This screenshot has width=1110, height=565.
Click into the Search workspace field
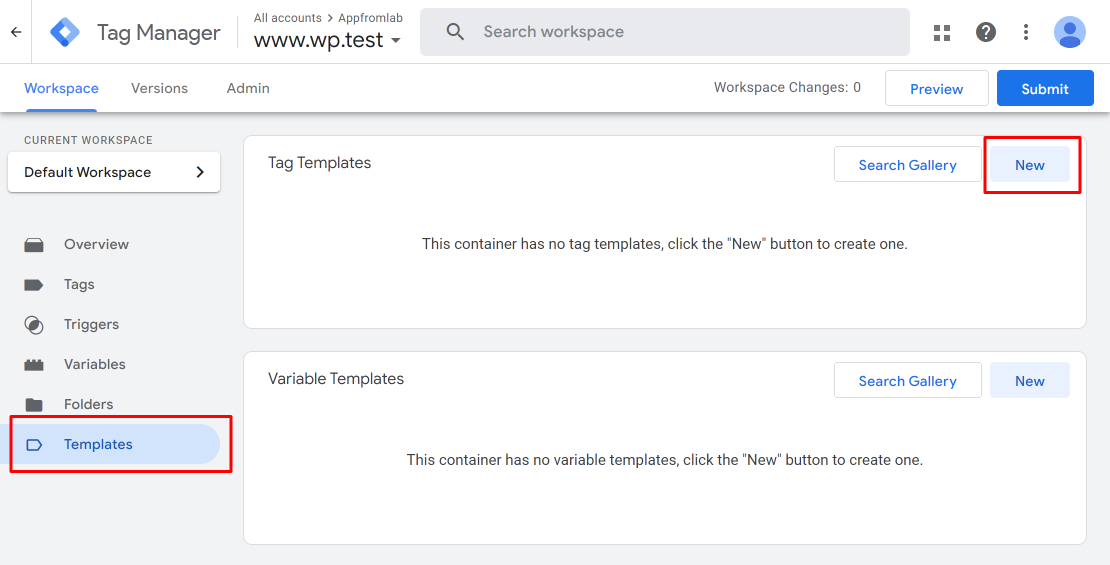coord(665,32)
